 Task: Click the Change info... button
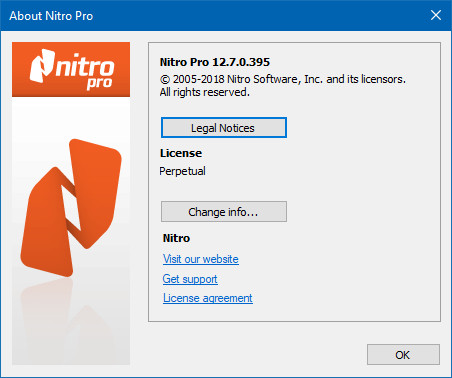point(224,212)
